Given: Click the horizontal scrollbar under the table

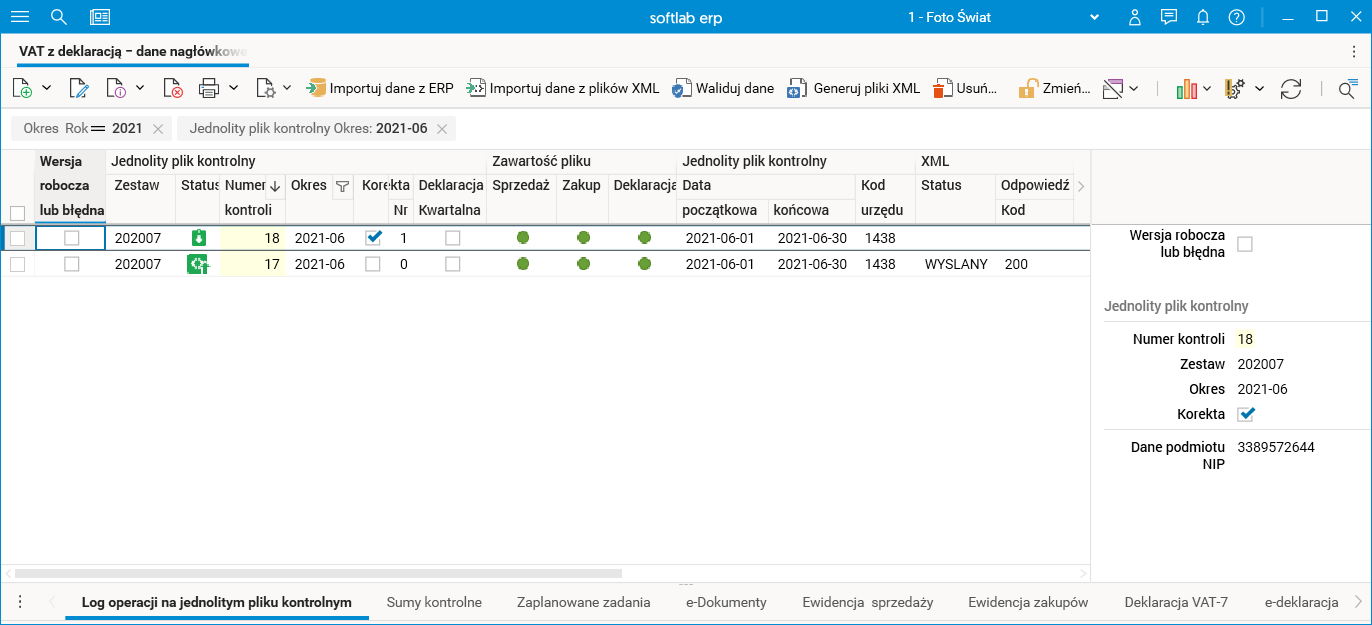Looking at the screenshot, I should click(318, 574).
